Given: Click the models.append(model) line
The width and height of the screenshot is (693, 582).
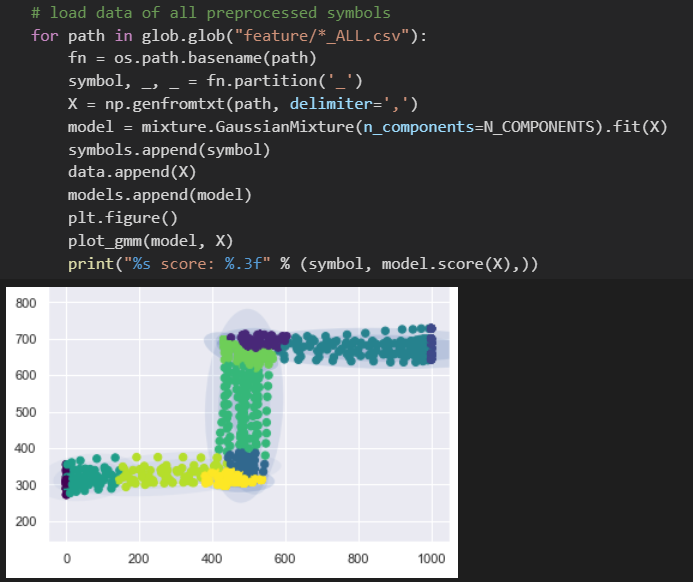Looking at the screenshot, I should click(x=160, y=195).
